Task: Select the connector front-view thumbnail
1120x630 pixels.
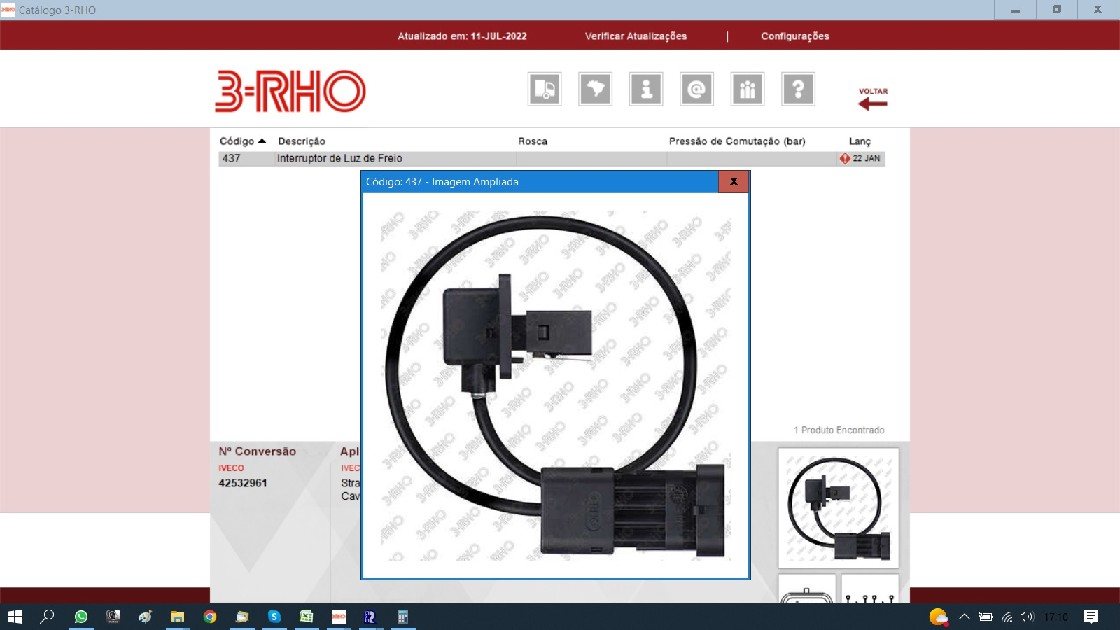Action: [x=807, y=592]
